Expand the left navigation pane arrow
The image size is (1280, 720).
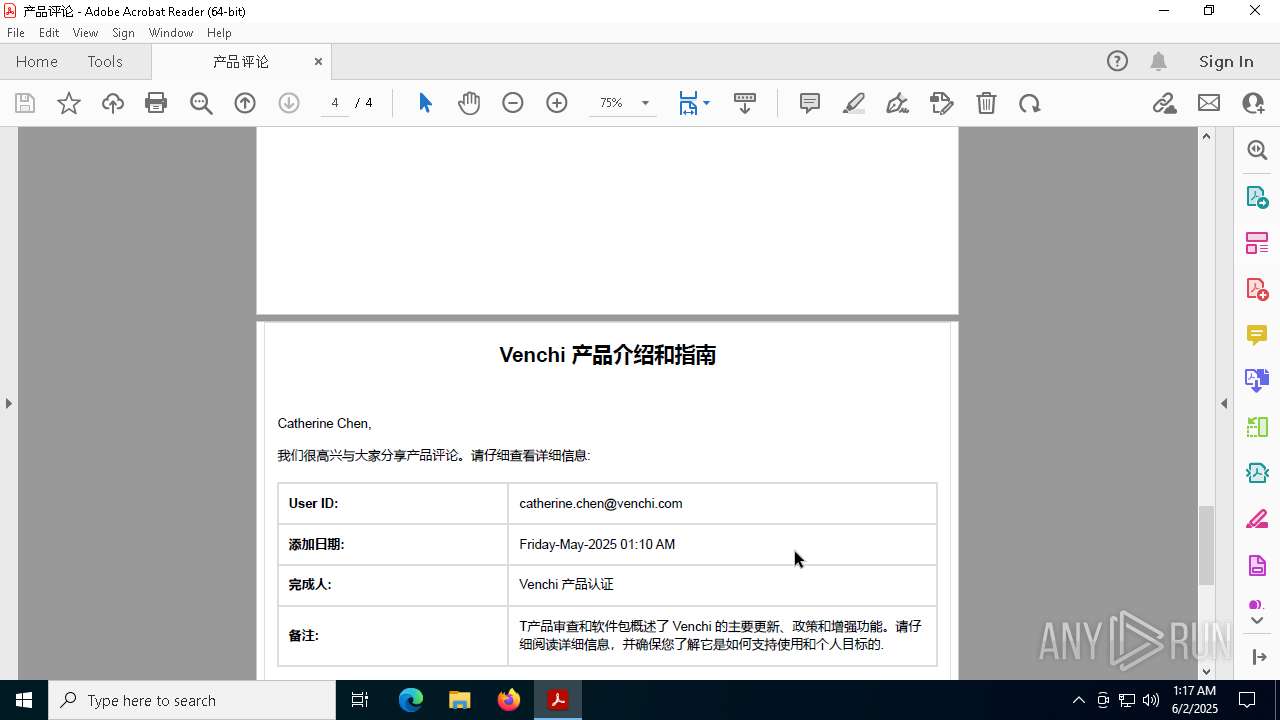point(8,403)
